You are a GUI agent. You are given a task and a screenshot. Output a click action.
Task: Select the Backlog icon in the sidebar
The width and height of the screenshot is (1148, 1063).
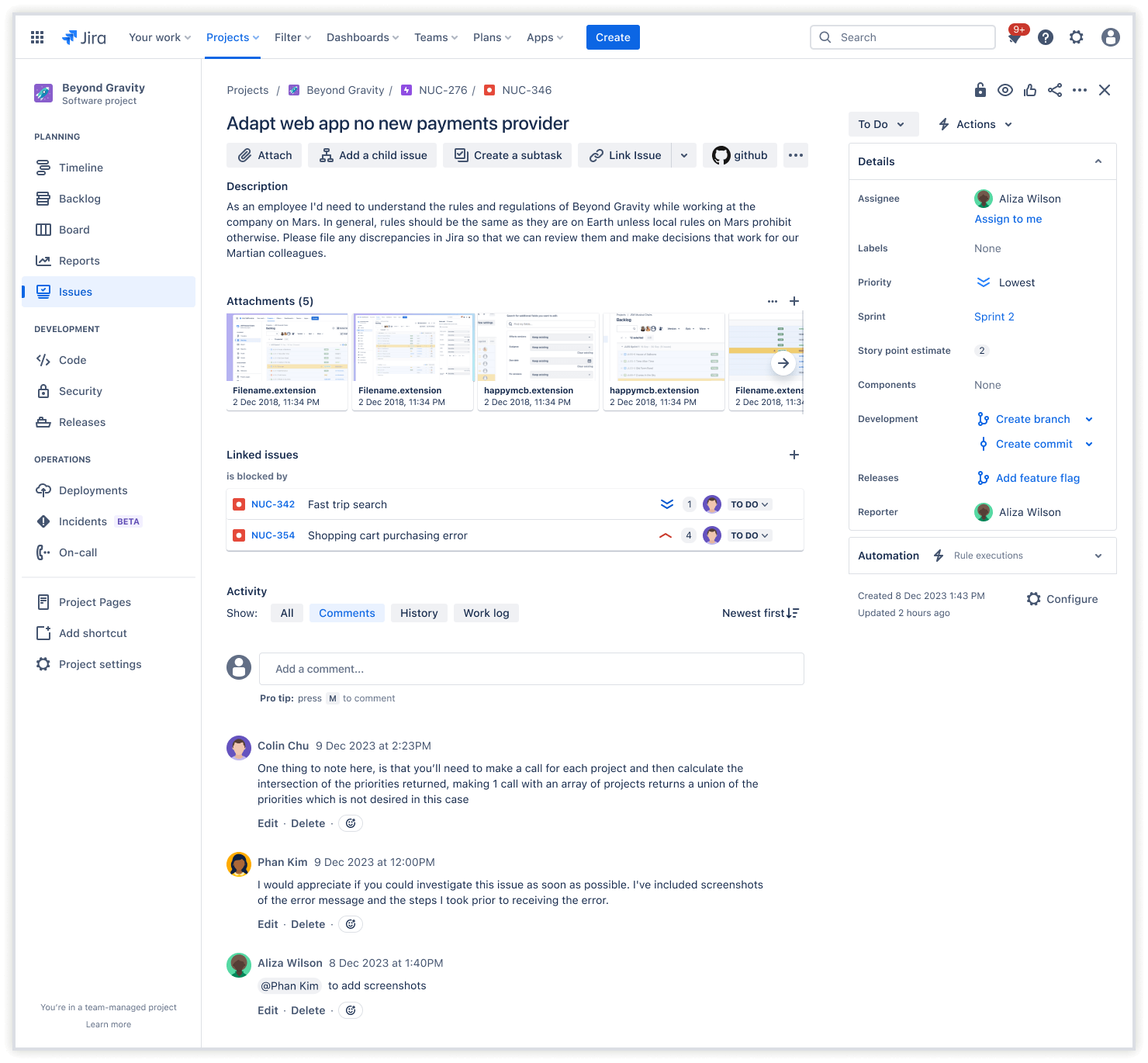click(44, 199)
